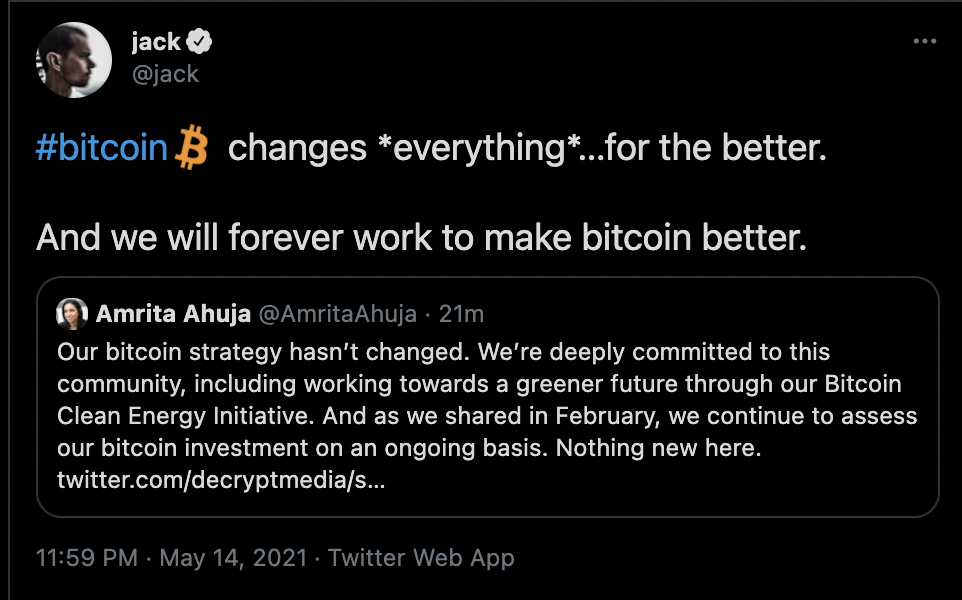Open Amrita Ahuja's small avatar
This screenshot has width=962, height=600.
pyautogui.click(x=71, y=314)
